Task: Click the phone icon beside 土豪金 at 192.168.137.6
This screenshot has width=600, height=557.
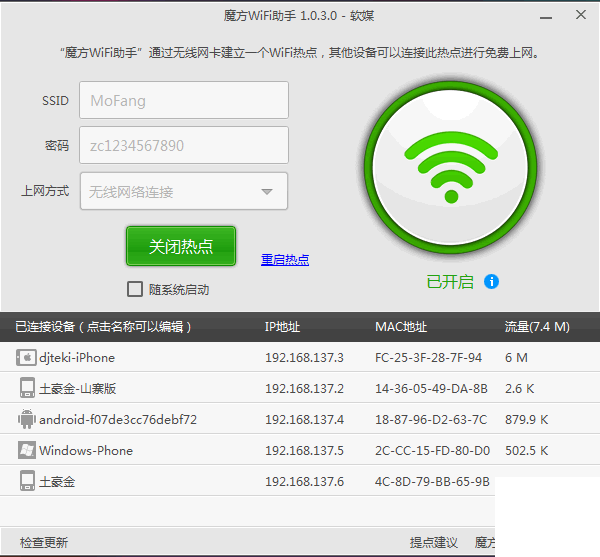Action: point(27,481)
